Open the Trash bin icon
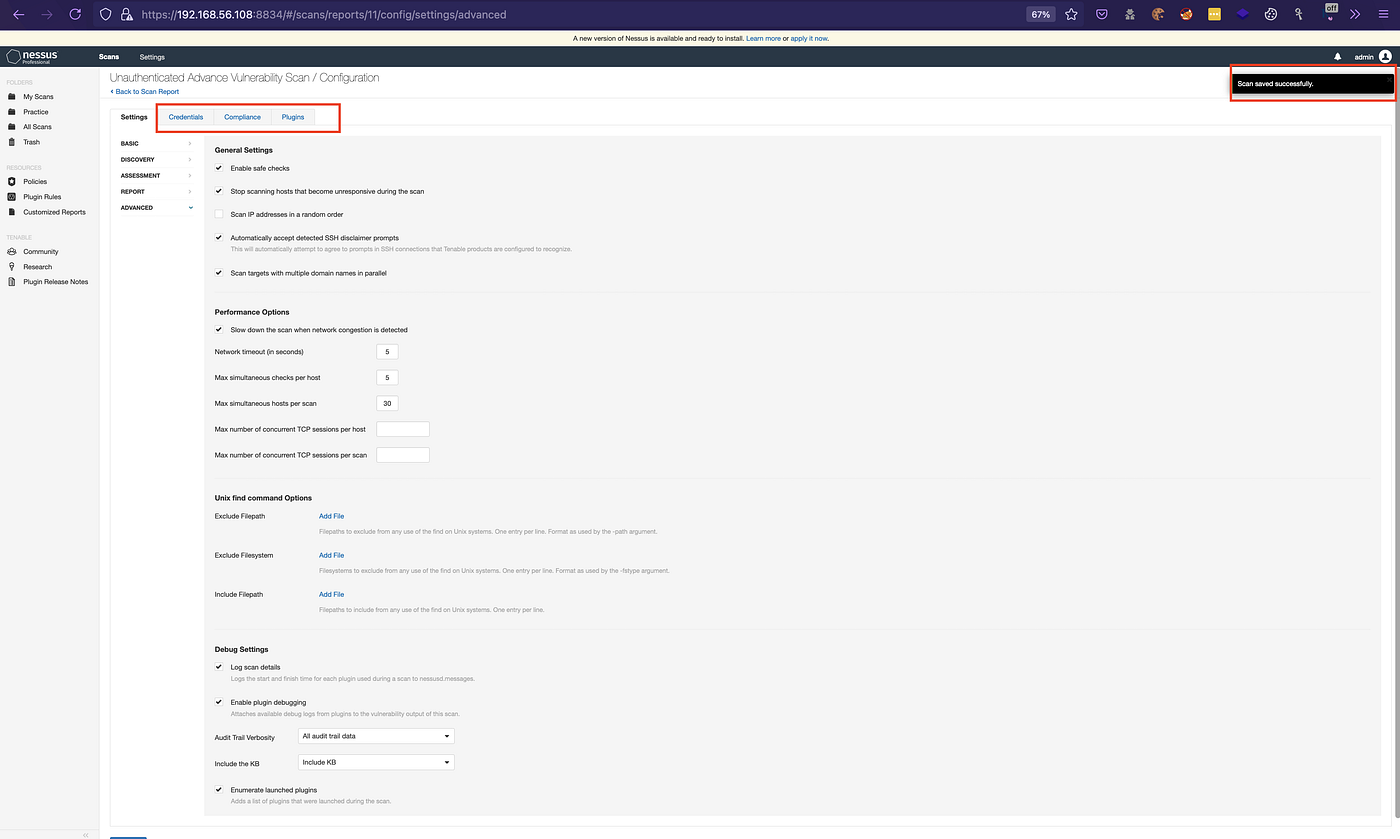 tap(12, 142)
